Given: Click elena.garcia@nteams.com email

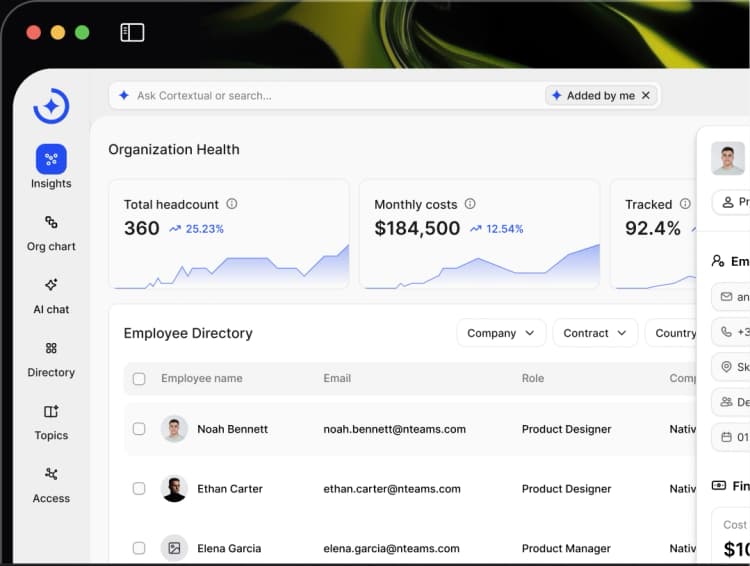Looking at the screenshot, I should pos(392,548).
